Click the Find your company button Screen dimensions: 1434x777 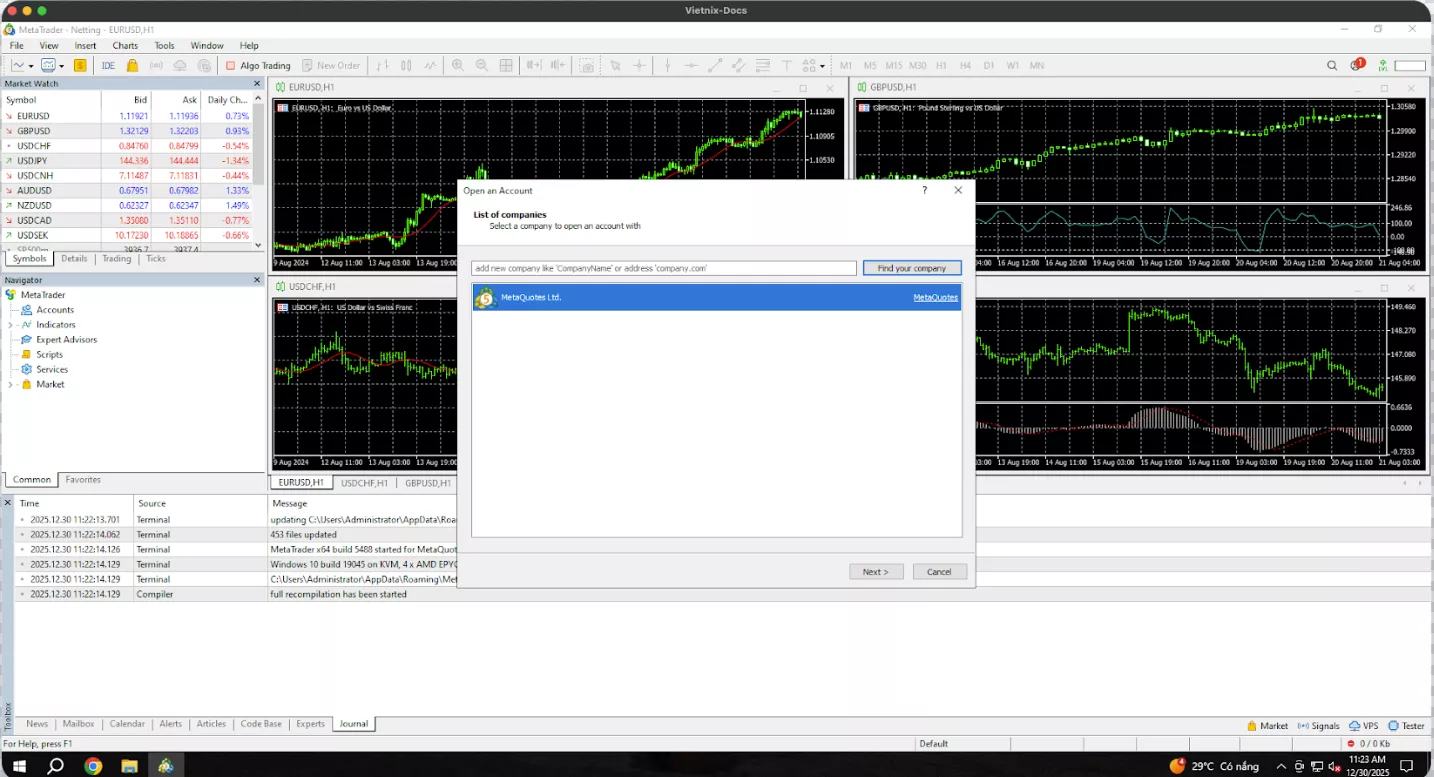coord(911,268)
